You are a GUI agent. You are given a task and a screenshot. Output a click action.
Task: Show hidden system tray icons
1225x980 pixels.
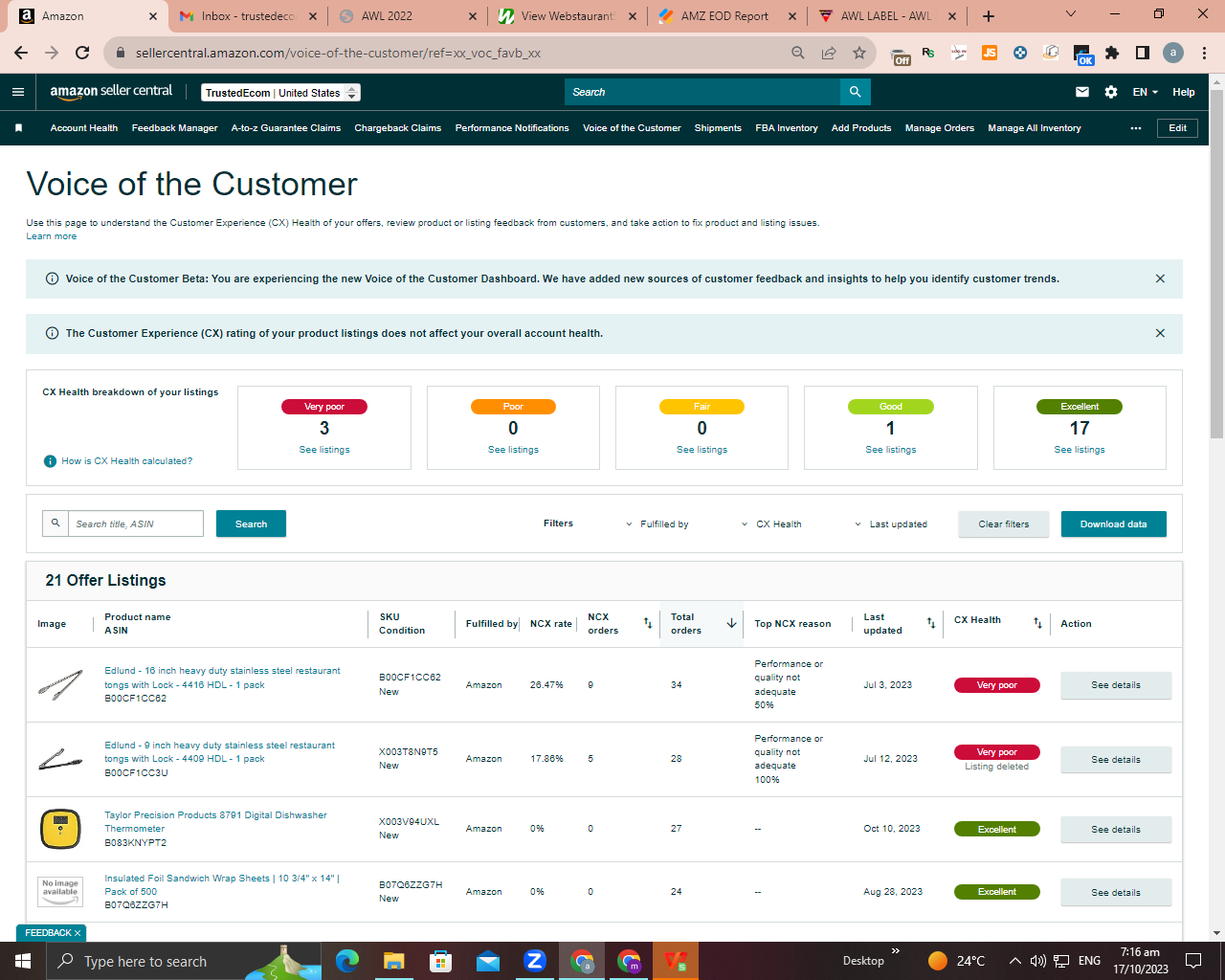(x=1015, y=961)
